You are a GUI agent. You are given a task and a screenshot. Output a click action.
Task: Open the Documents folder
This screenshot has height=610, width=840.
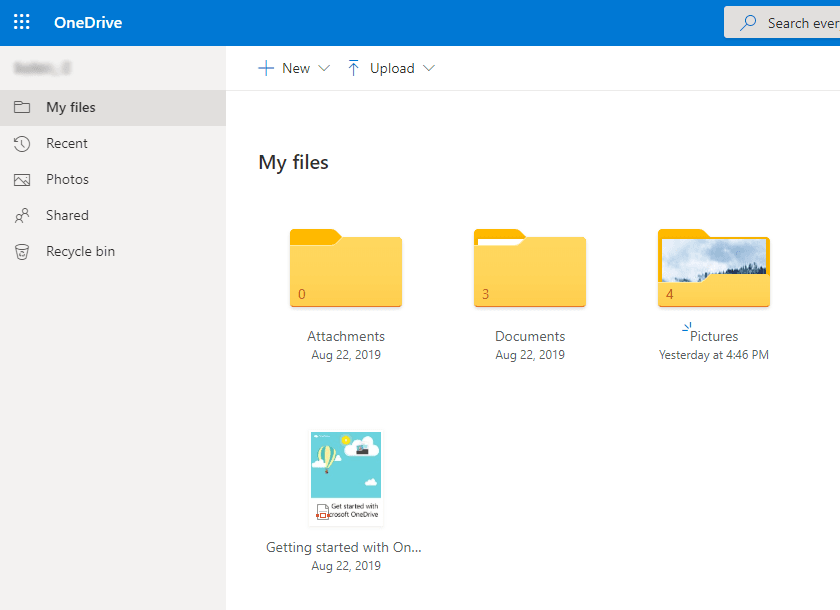(x=530, y=269)
